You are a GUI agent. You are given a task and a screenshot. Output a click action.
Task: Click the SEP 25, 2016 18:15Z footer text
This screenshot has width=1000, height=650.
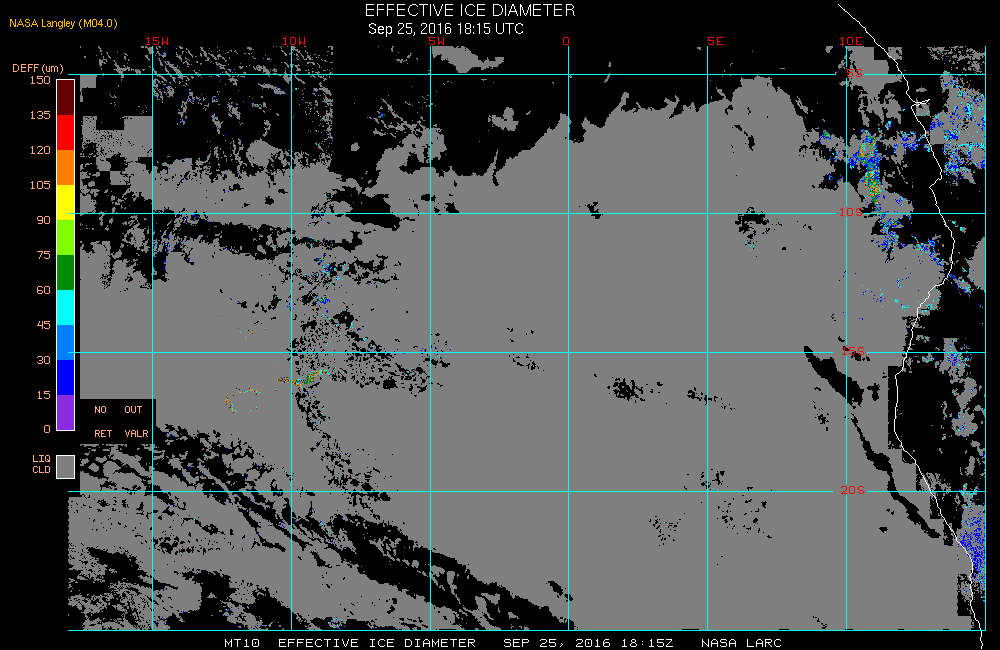pyautogui.click(x=588, y=643)
